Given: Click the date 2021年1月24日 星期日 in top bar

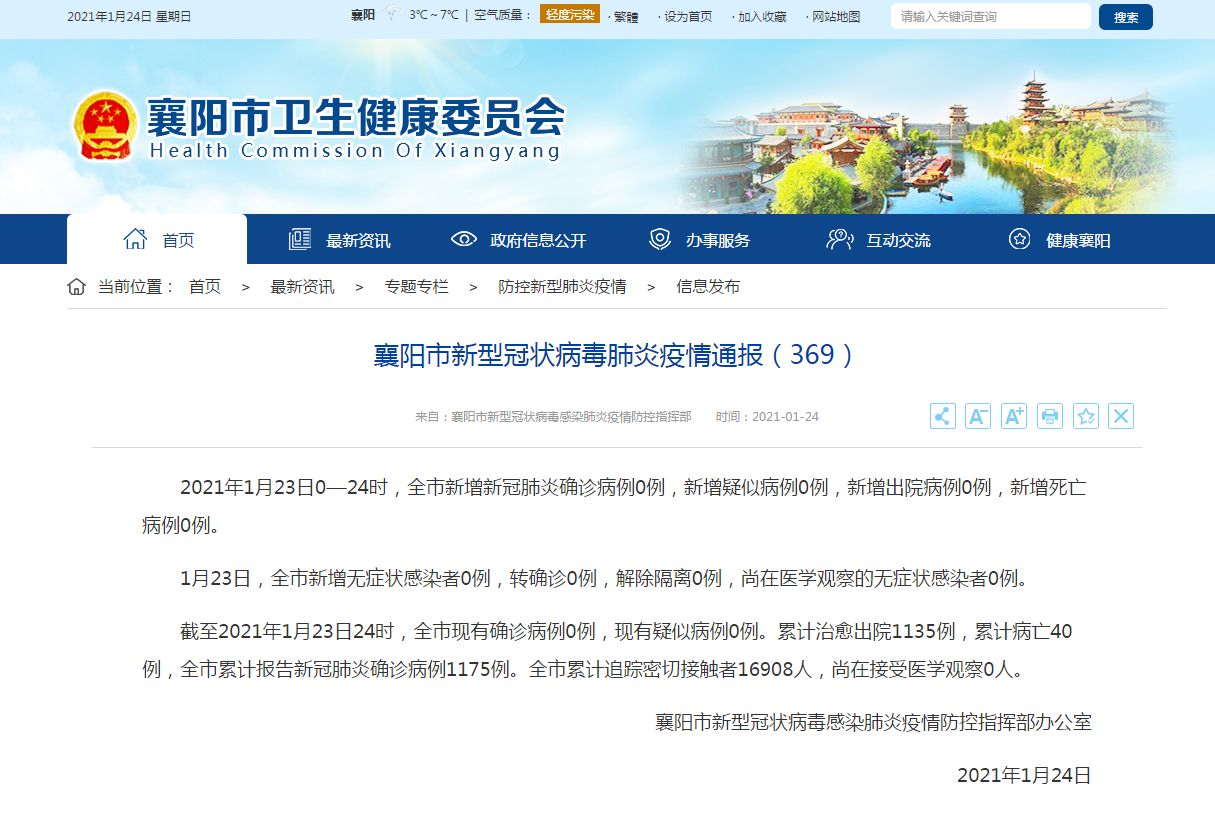Looking at the screenshot, I should coord(129,17).
